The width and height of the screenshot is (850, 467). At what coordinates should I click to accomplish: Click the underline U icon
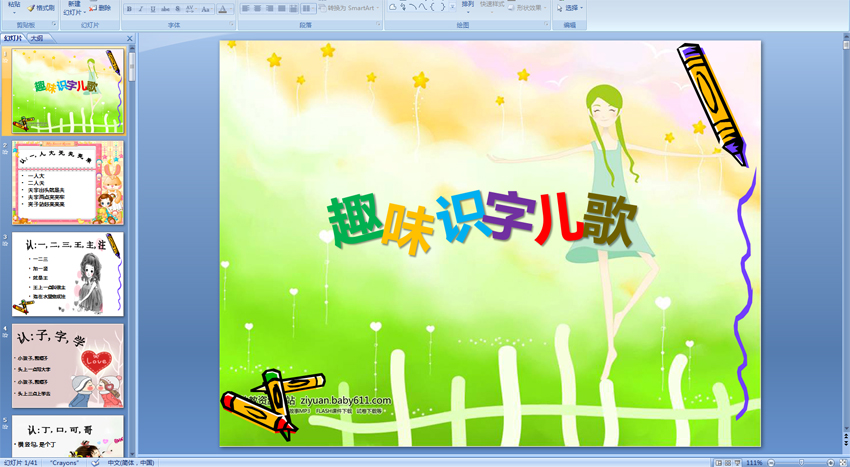(151, 9)
